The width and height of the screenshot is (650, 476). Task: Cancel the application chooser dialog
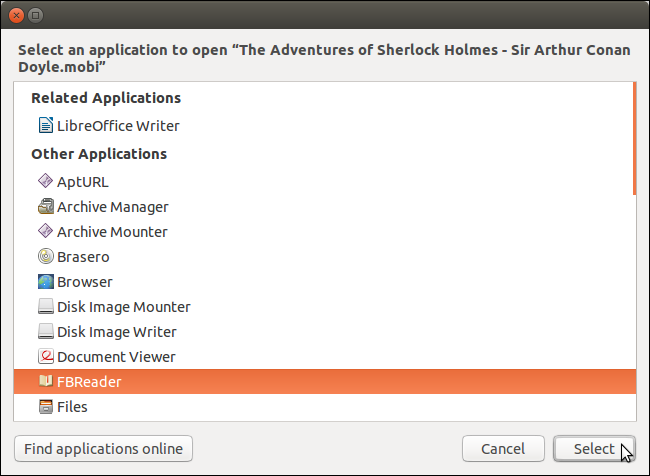point(503,448)
